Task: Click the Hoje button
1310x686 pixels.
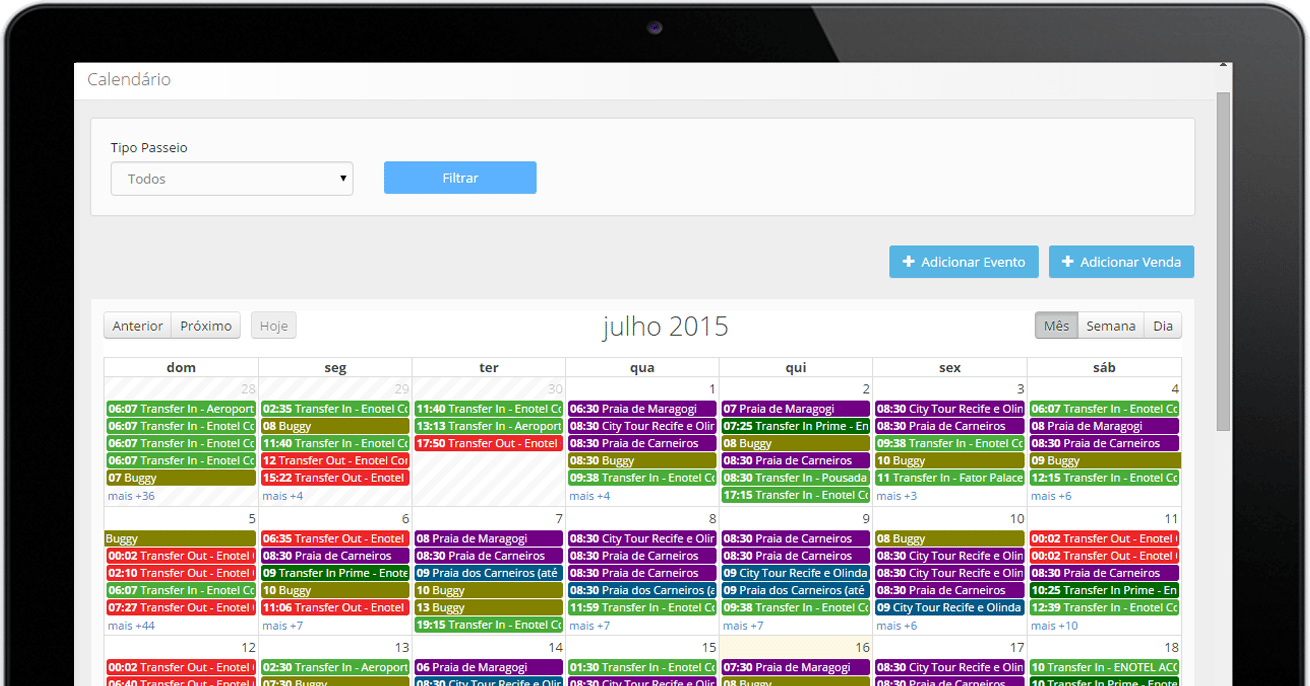Action: pos(273,326)
